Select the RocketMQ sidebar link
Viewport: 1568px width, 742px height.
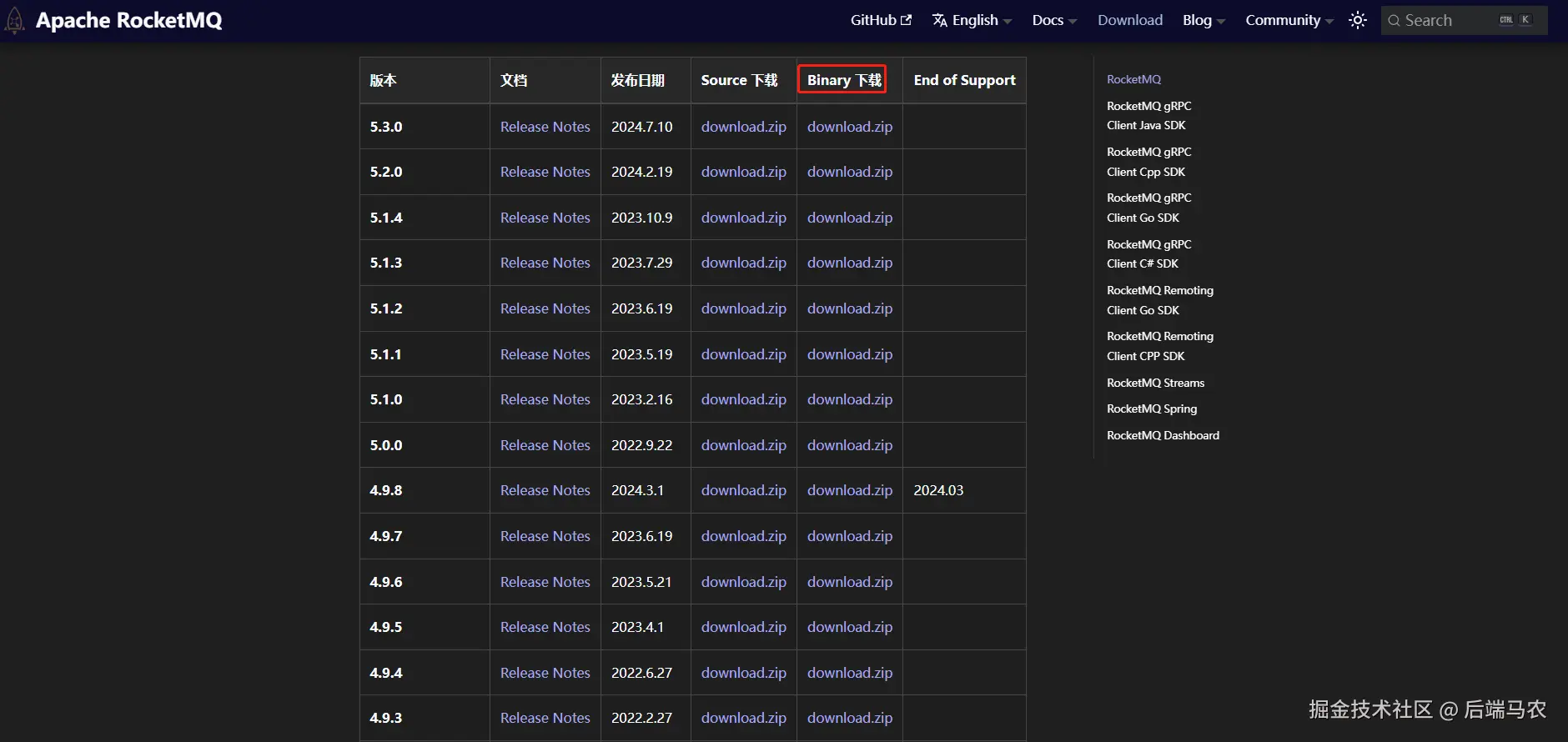[1133, 79]
